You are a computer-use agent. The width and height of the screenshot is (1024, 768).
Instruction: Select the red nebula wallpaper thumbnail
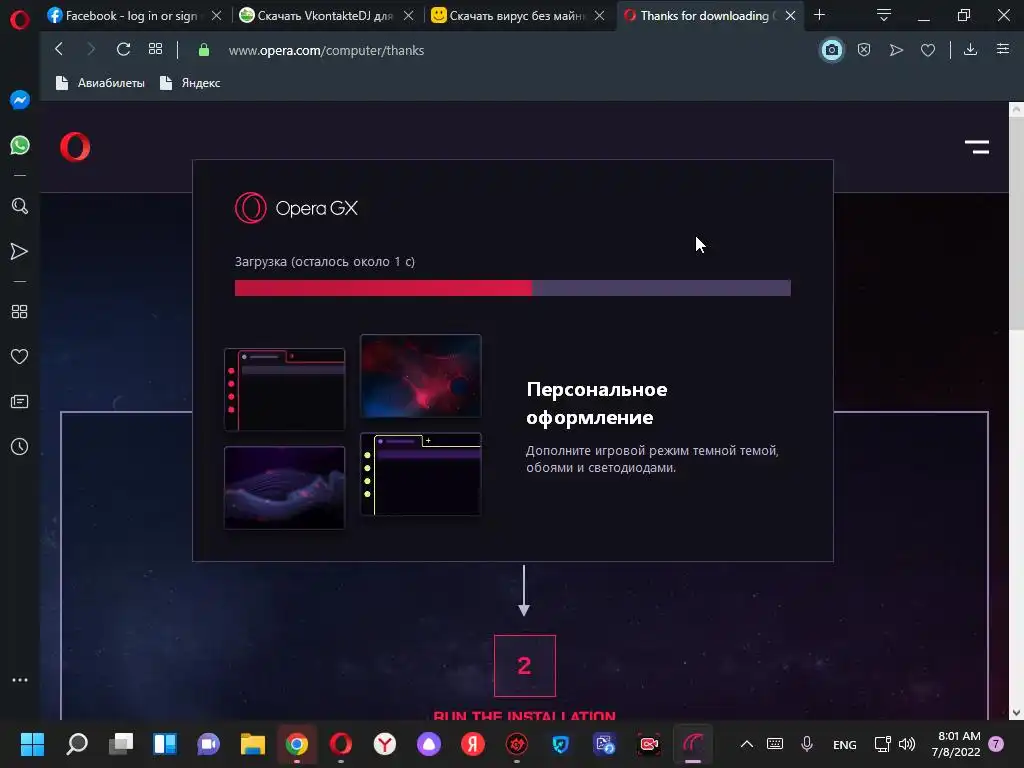pyautogui.click(x=421, y=376)
